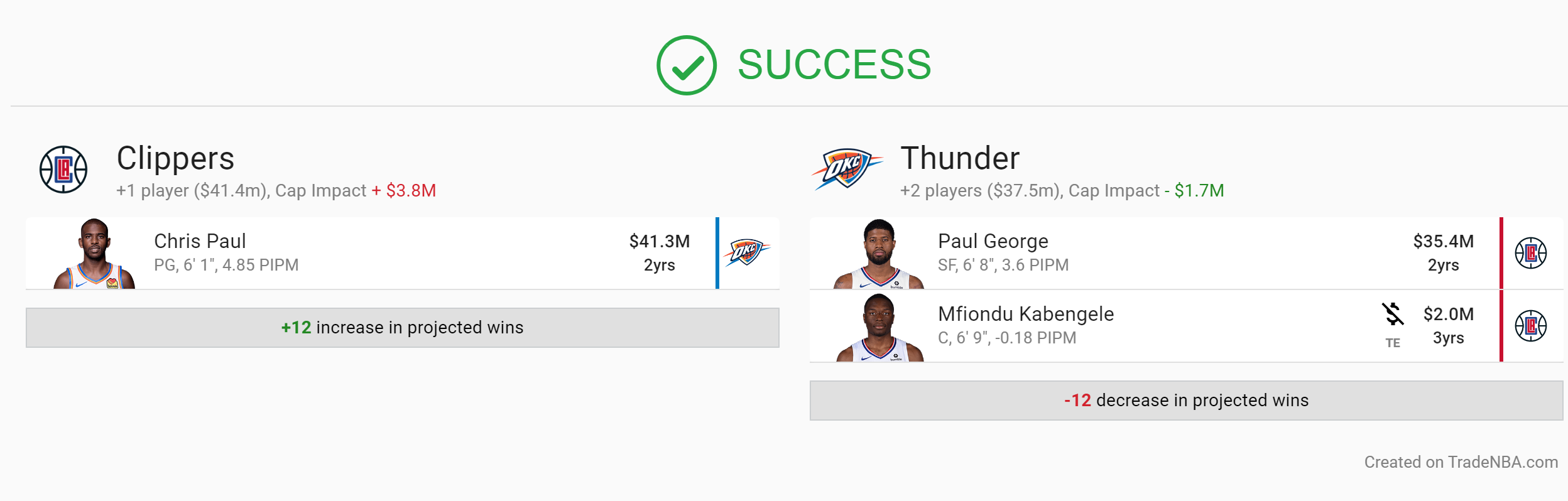The height and width of the screenshot is (501, 1568).
Task: Click the Clippers team logo in header
Action: pos(63,170)
